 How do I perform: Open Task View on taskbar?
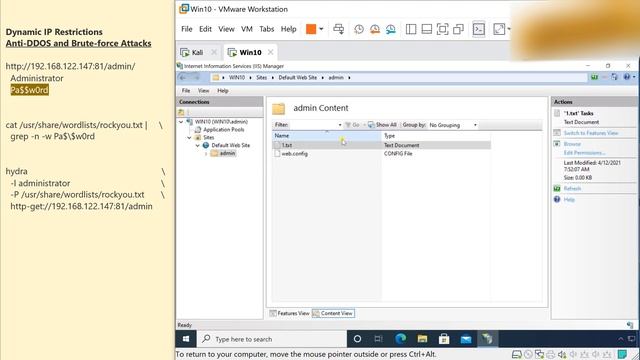coord(378,339)
